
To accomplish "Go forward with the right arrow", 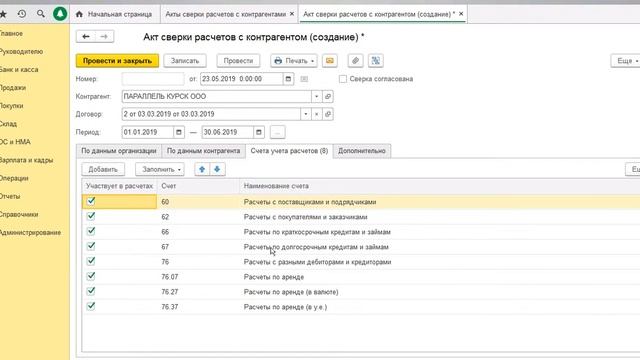I will point(104,37).
